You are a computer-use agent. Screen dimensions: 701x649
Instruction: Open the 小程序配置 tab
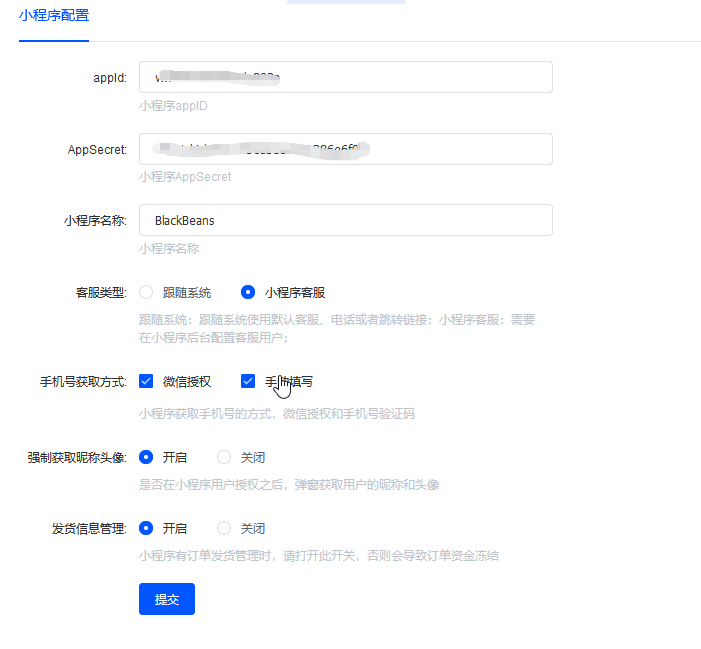click(53, 15)
